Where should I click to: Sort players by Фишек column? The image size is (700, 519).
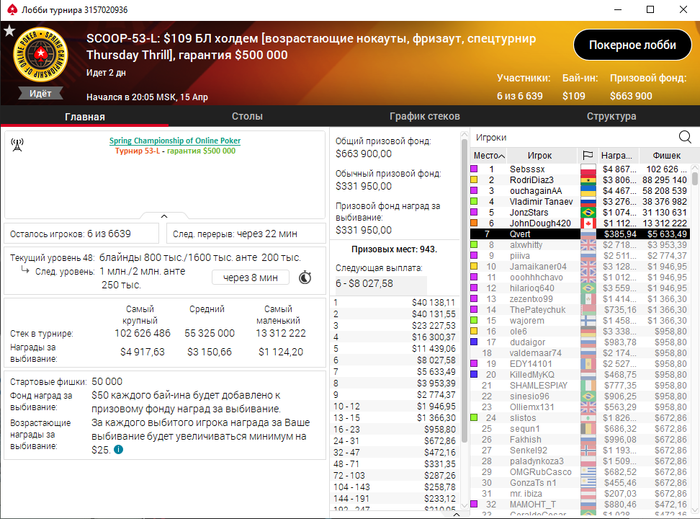(x=666, y=155)
